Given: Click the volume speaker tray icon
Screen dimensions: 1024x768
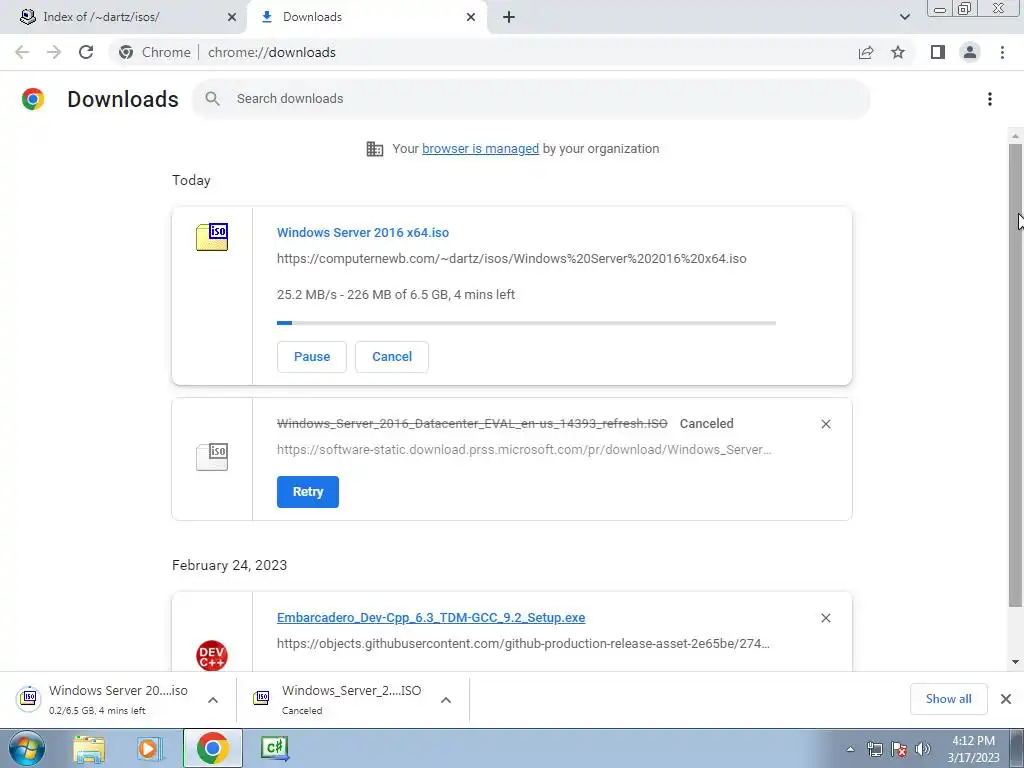Looking at the screenshot, I should (923, 749).
